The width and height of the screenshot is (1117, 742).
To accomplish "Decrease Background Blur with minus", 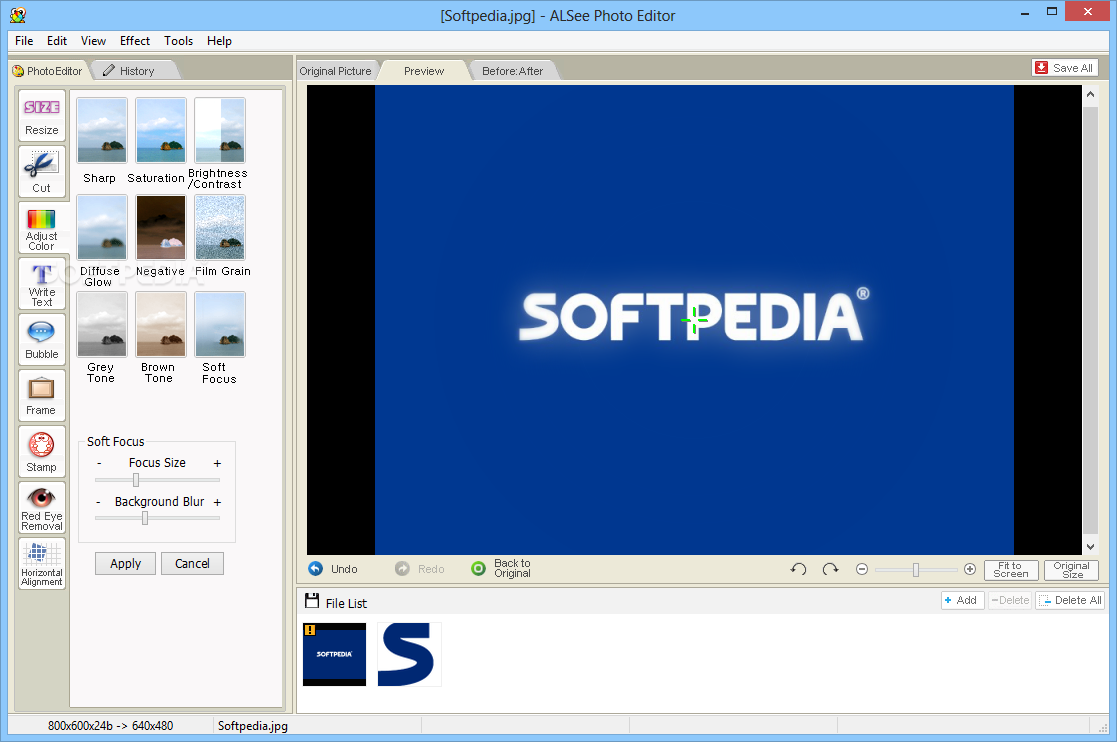I will pos(98,502).
